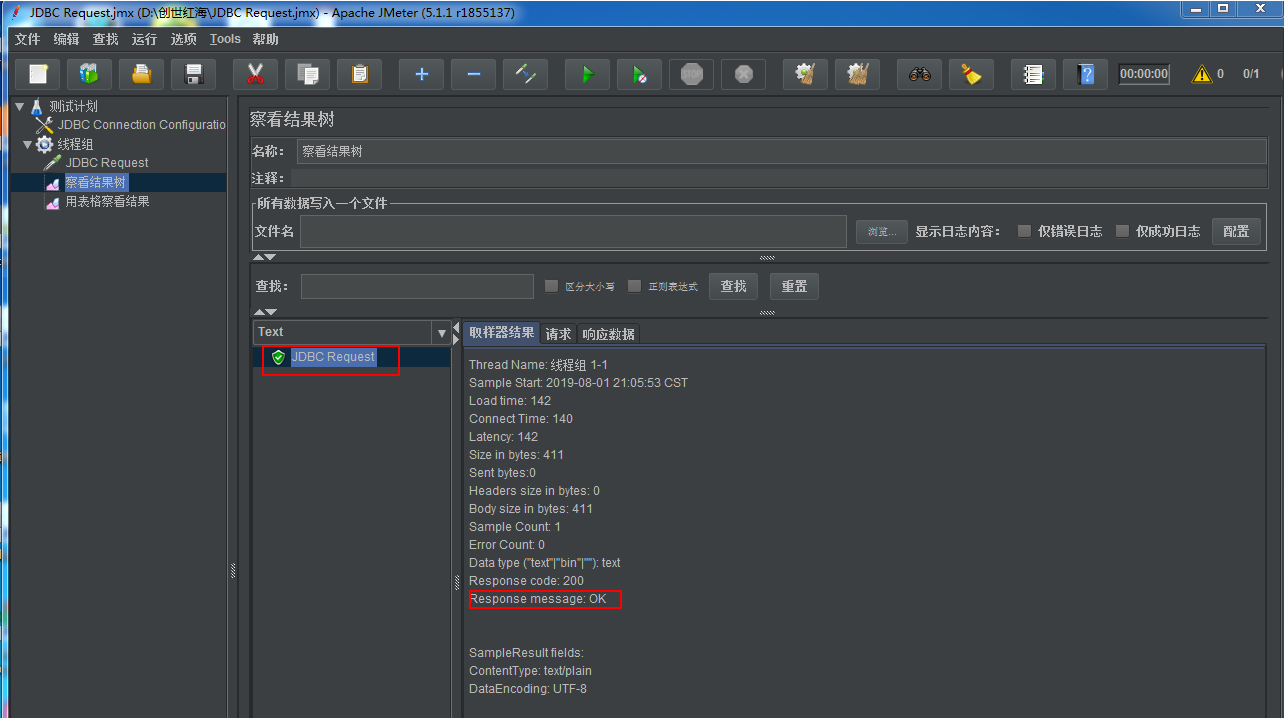Click the Clear results broom icon
The width and height of the screenshot is (1284, 718).
pyautogui.click(x=805, y=74)
